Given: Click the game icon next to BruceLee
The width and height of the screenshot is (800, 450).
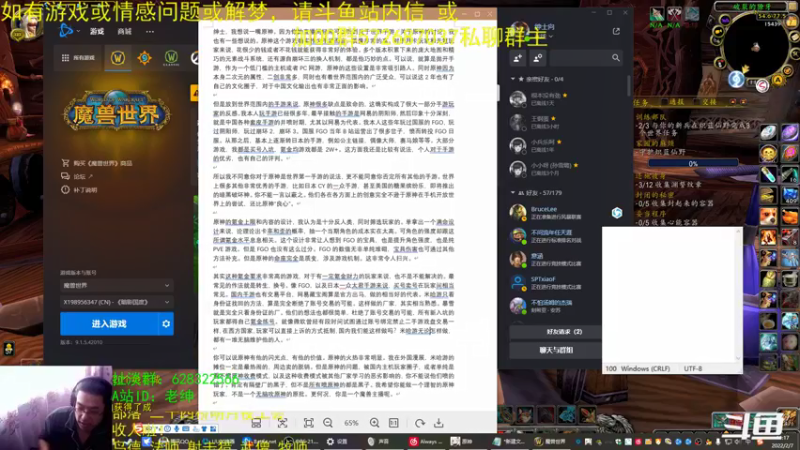Looking at the screenshot, I should pyautogui.click(x=617, y=213).
